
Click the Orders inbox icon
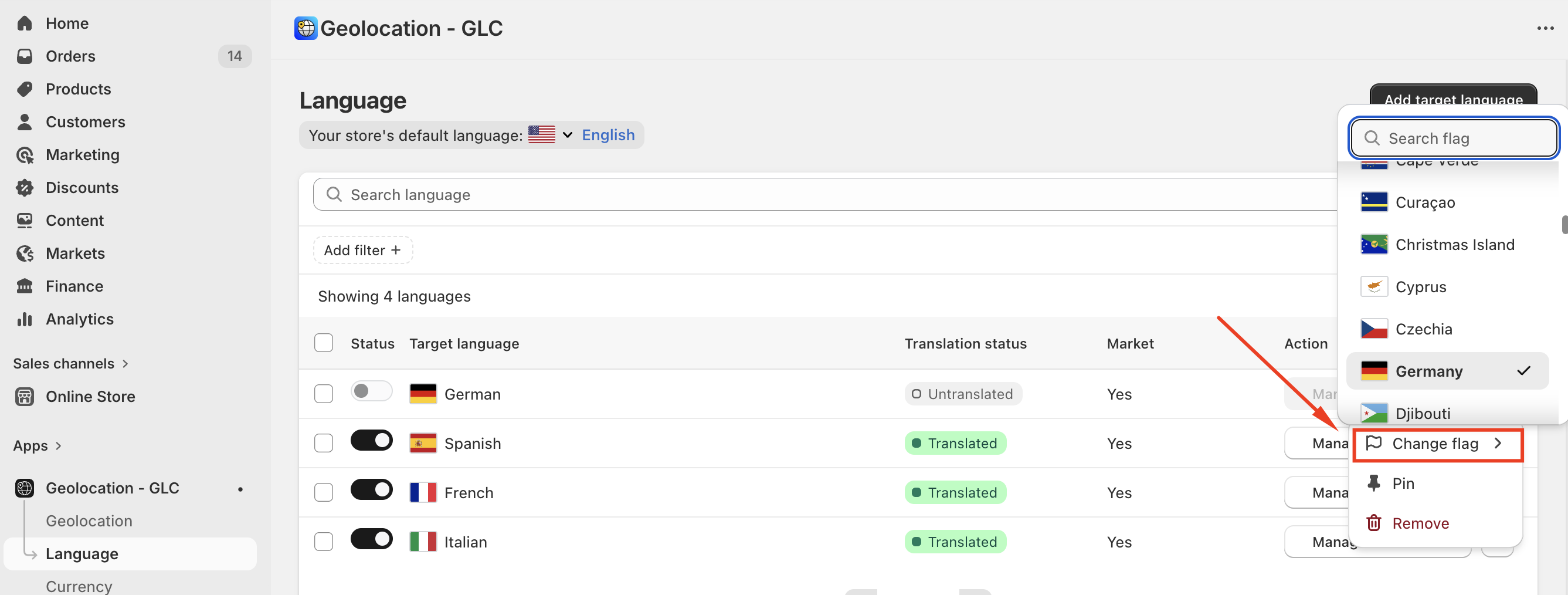coord(25,56)
